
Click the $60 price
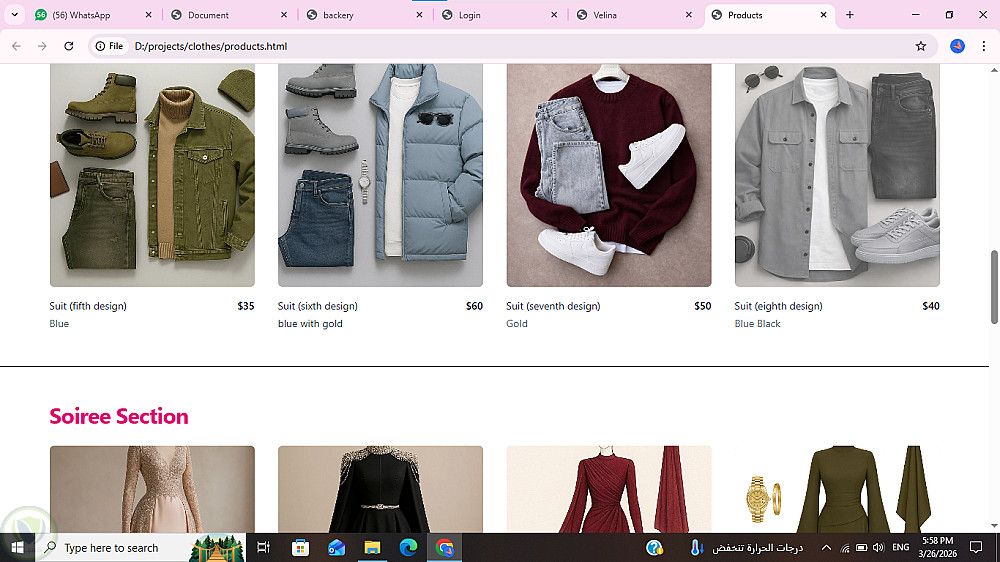coord(474,306)
